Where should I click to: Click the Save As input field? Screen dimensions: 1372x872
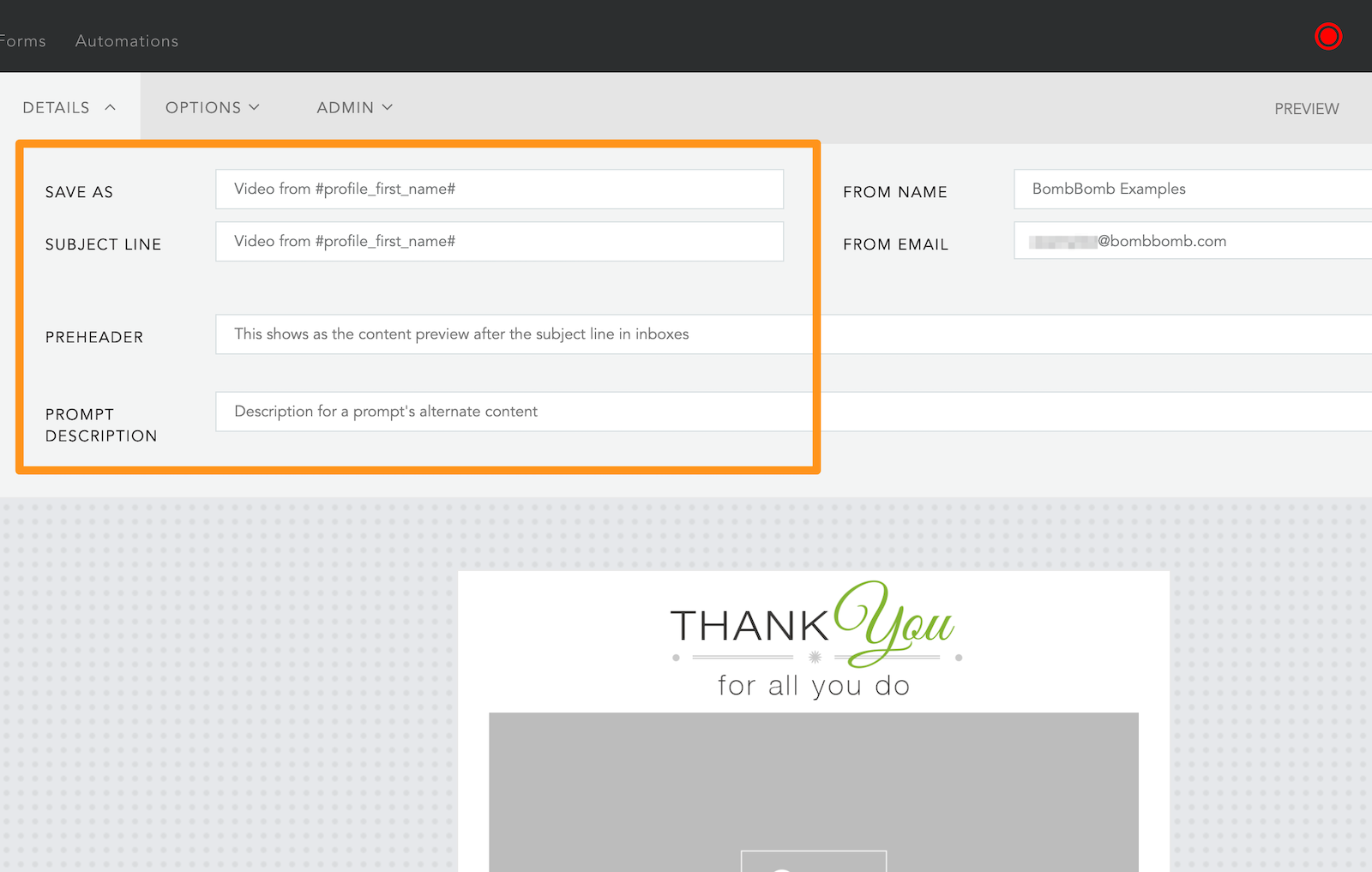499,189
